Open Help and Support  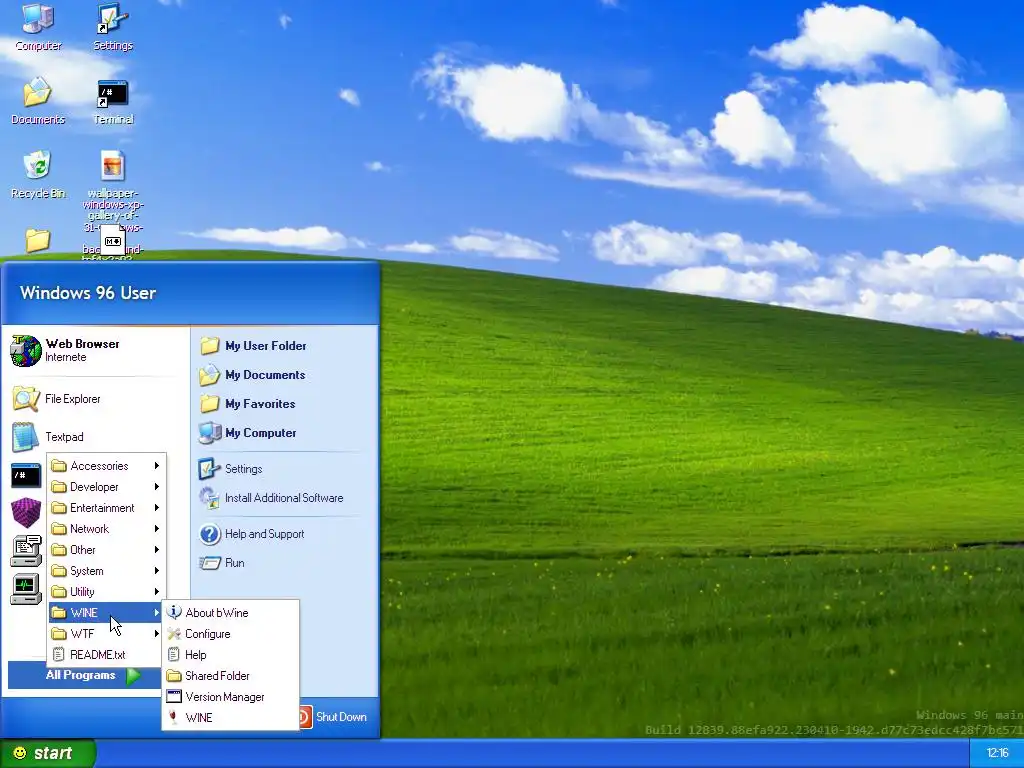252,534
